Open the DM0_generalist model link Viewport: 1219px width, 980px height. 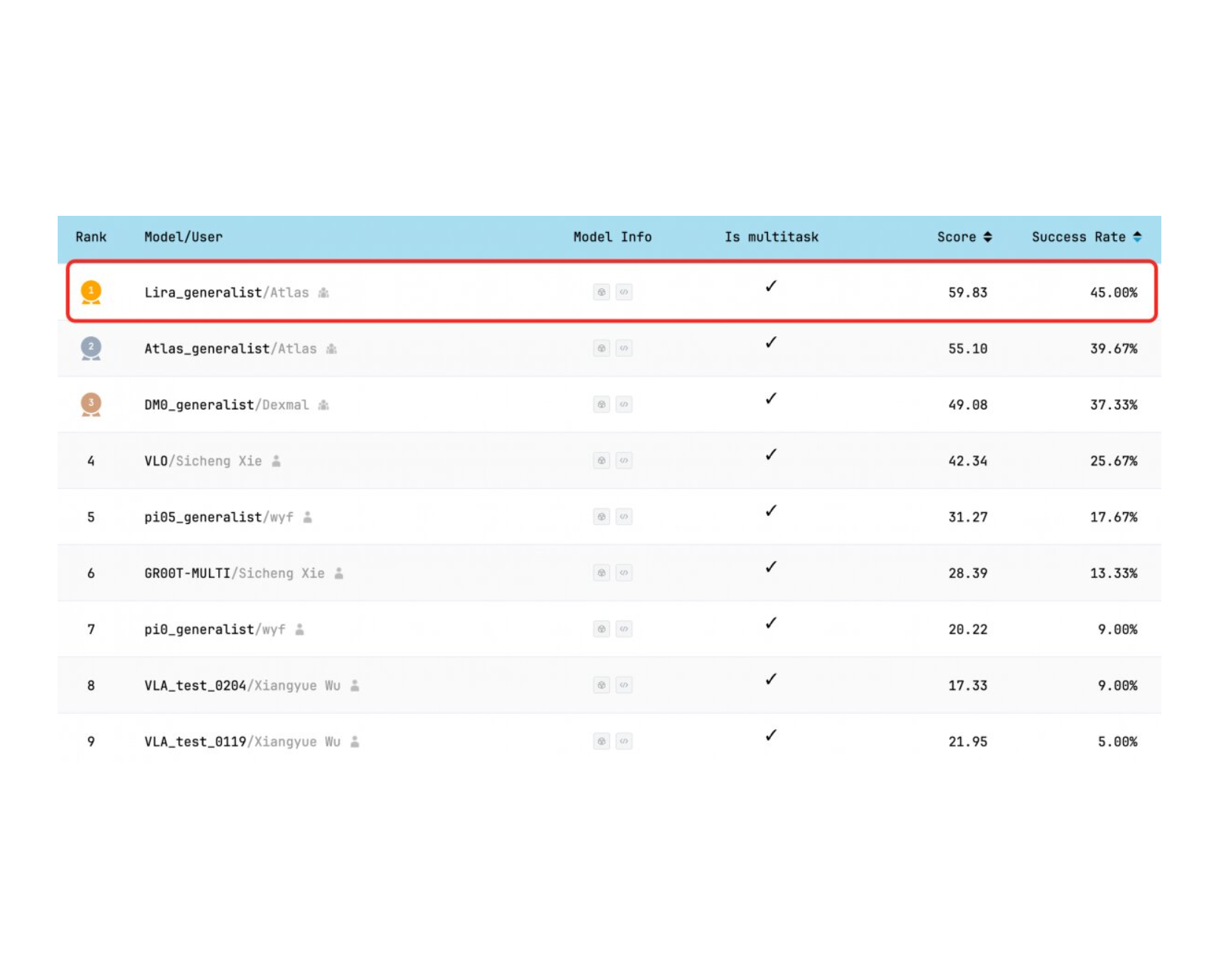tap(199, 405)
